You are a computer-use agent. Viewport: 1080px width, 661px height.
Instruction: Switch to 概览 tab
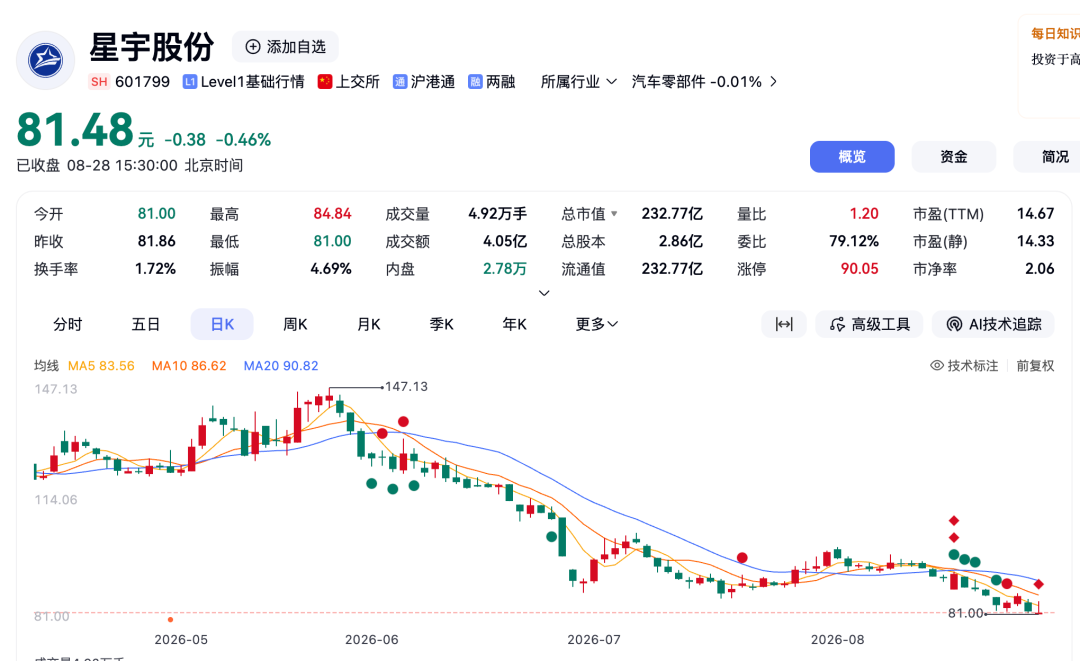(x=852, y=157)
